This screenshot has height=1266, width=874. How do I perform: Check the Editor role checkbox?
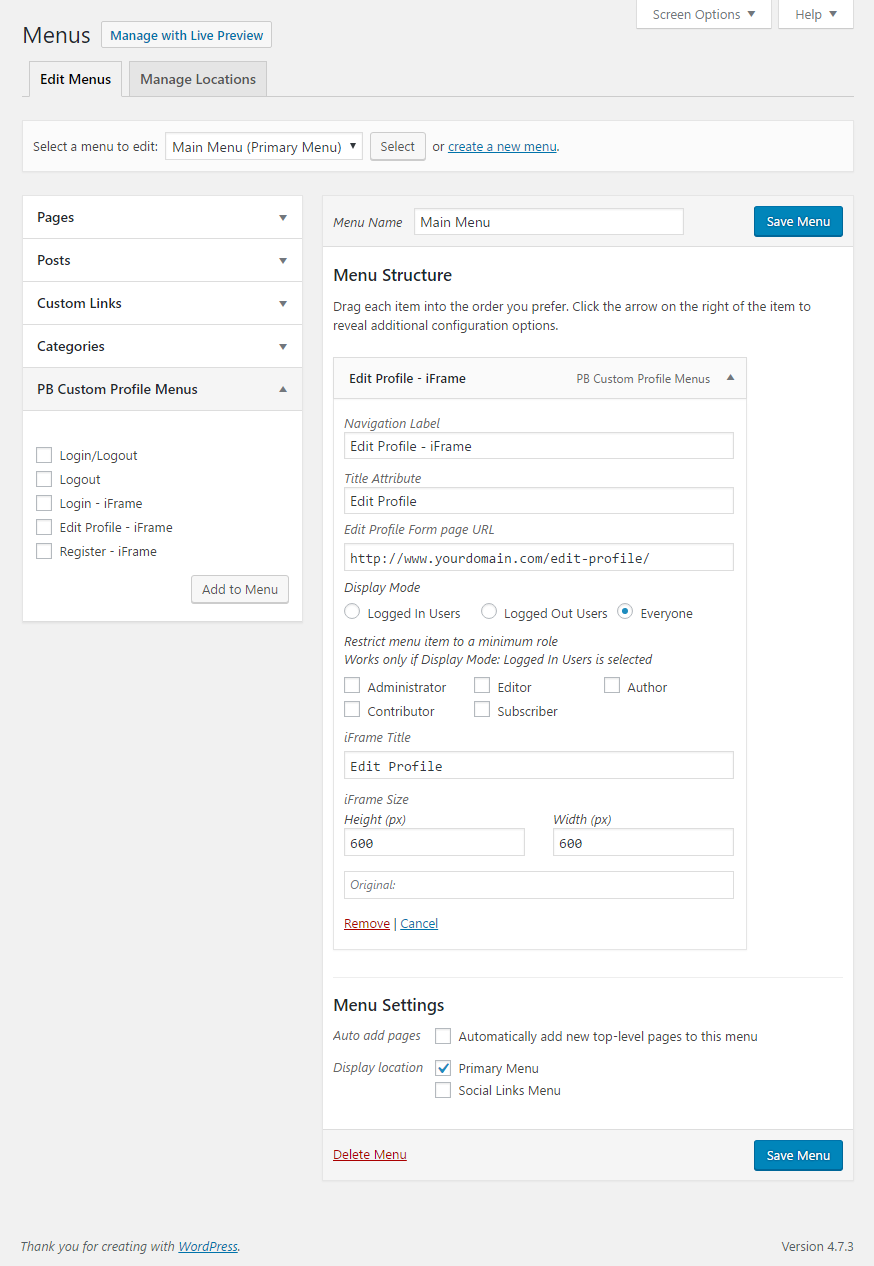coord(482,685)
